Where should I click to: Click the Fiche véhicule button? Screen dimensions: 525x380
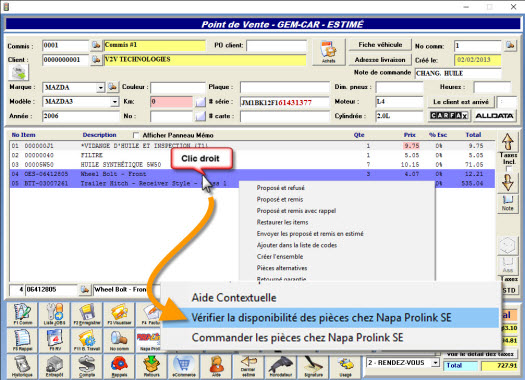380,45
